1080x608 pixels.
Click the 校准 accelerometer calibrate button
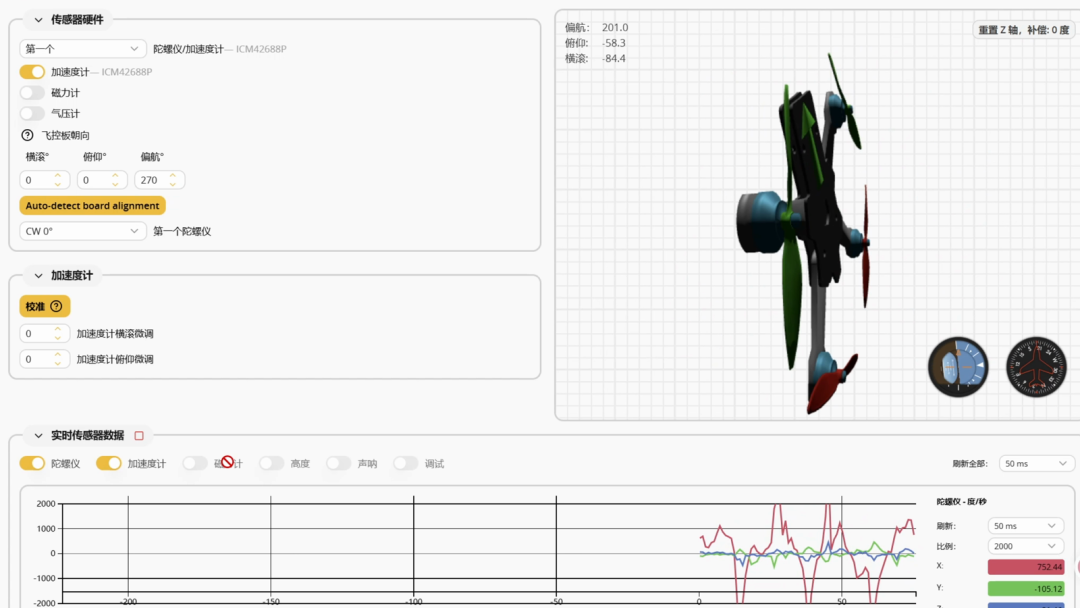pos(45,306)
